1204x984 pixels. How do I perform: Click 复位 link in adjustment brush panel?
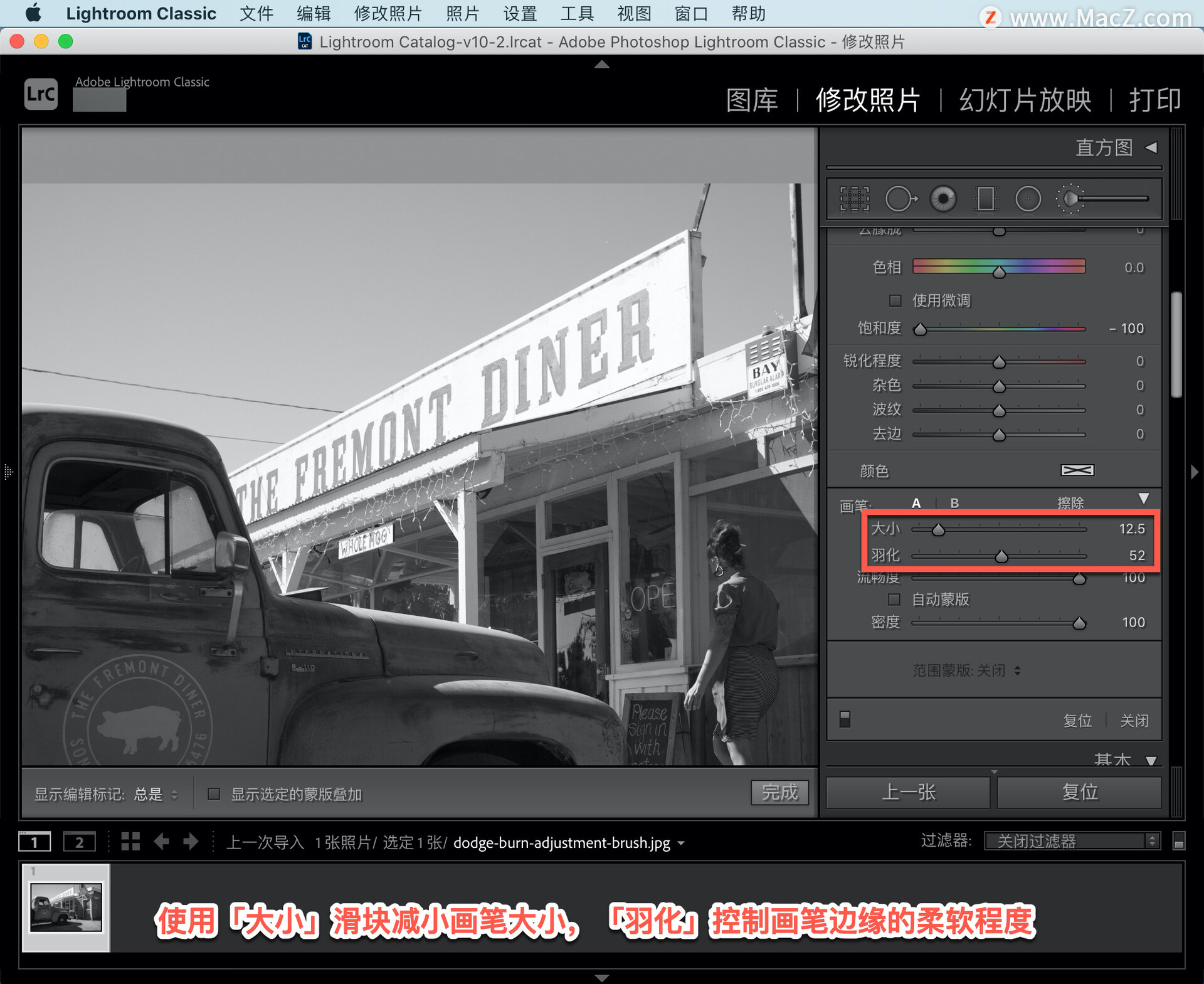tap(1077, 721)
